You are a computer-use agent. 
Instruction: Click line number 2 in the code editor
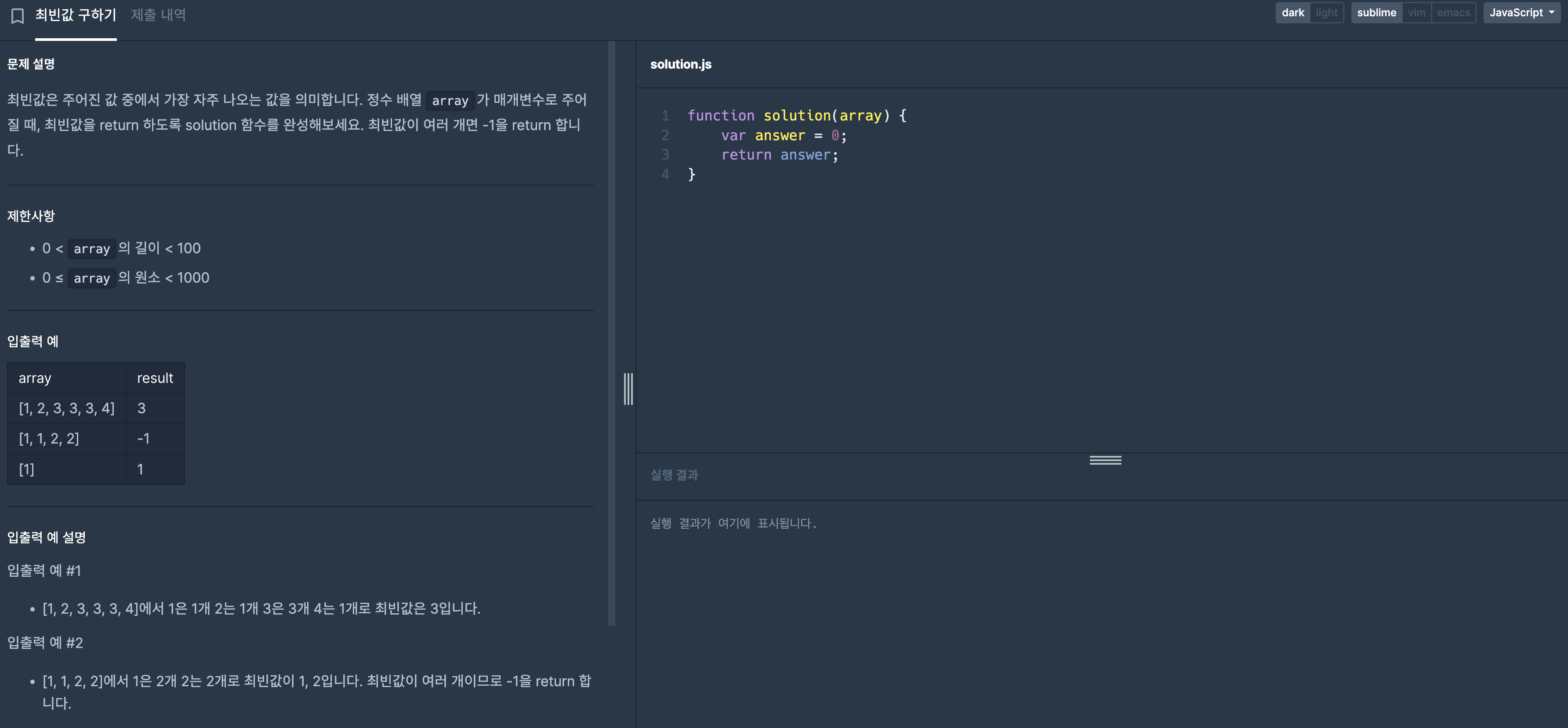coord(665,135)
